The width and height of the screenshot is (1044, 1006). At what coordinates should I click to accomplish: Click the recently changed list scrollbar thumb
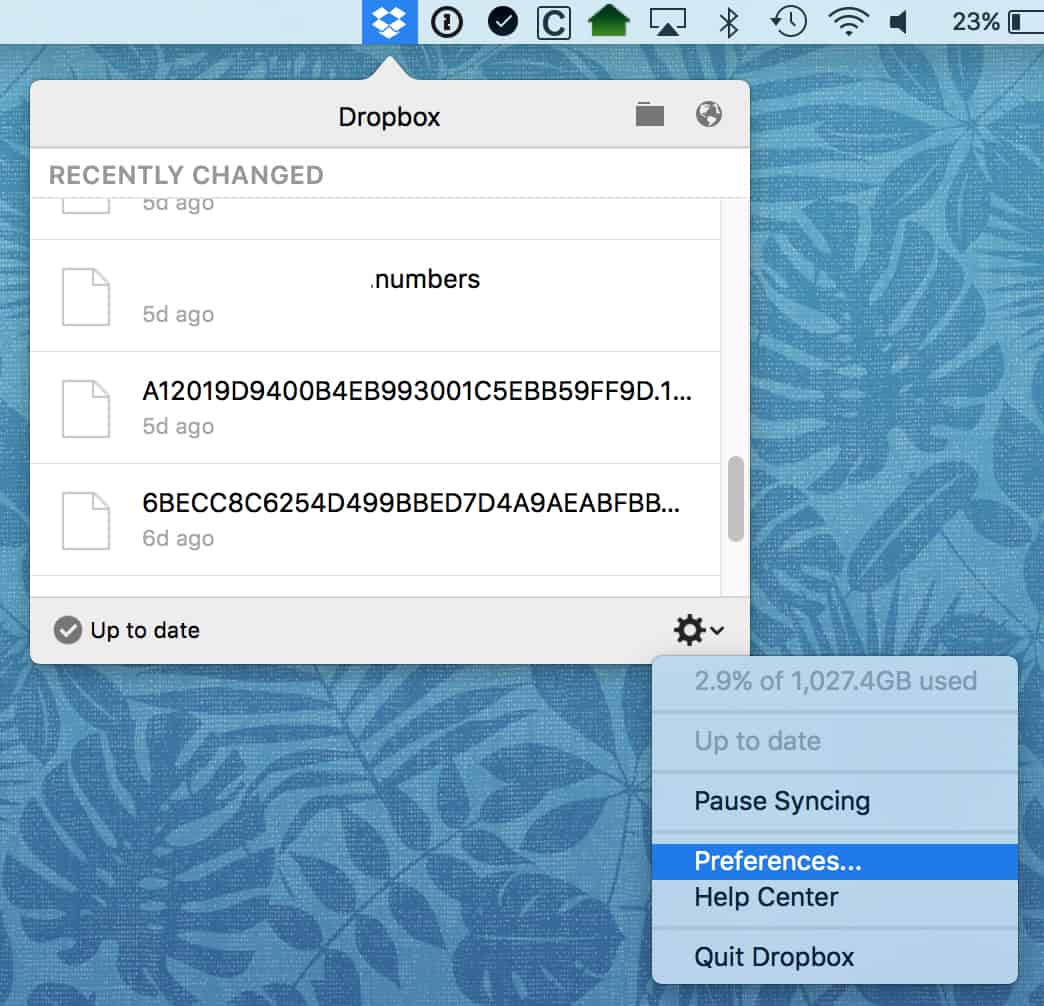pyautogui.click(x=735, y=499)
